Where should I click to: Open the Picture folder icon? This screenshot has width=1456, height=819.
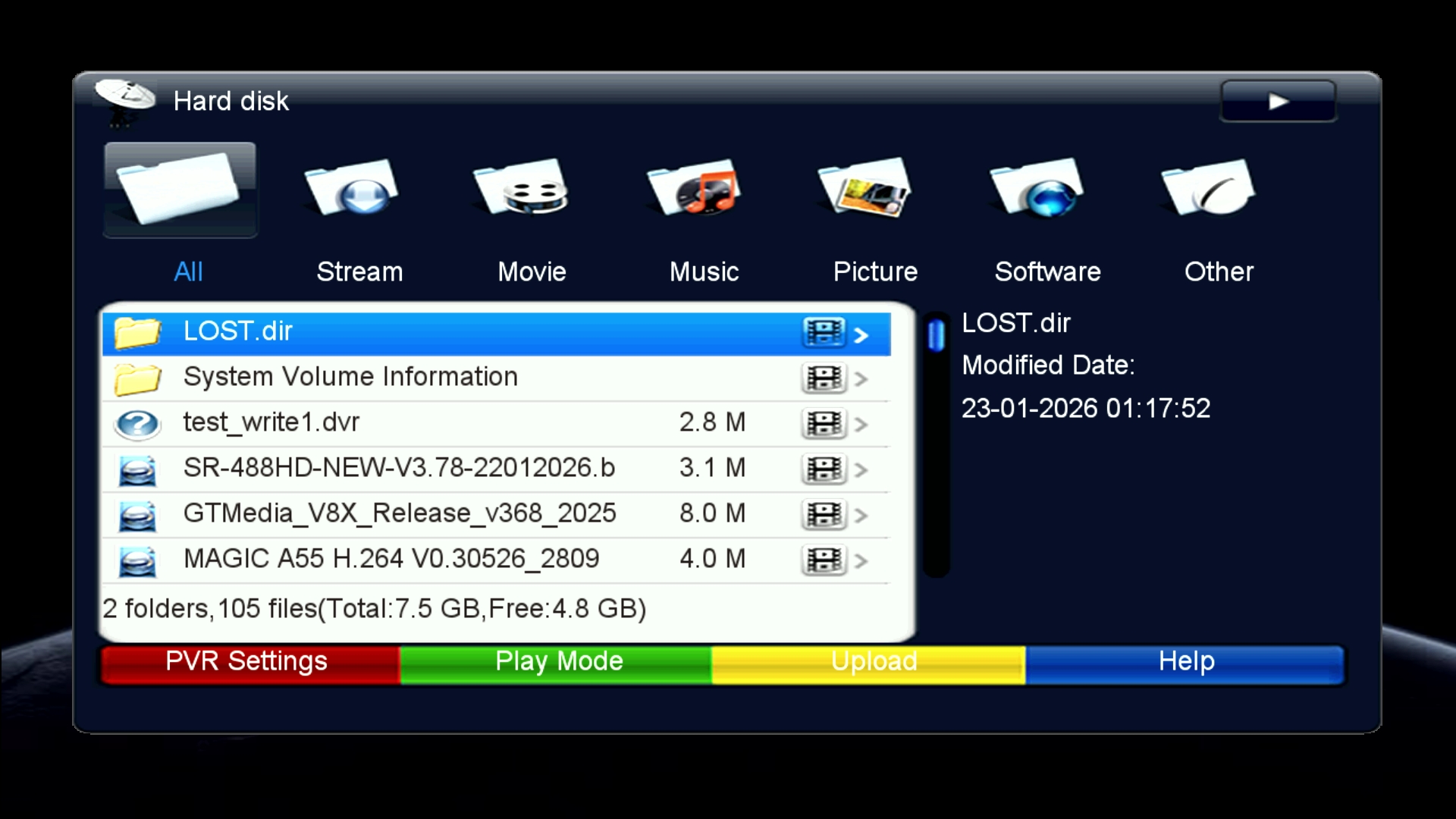(867, 188)
